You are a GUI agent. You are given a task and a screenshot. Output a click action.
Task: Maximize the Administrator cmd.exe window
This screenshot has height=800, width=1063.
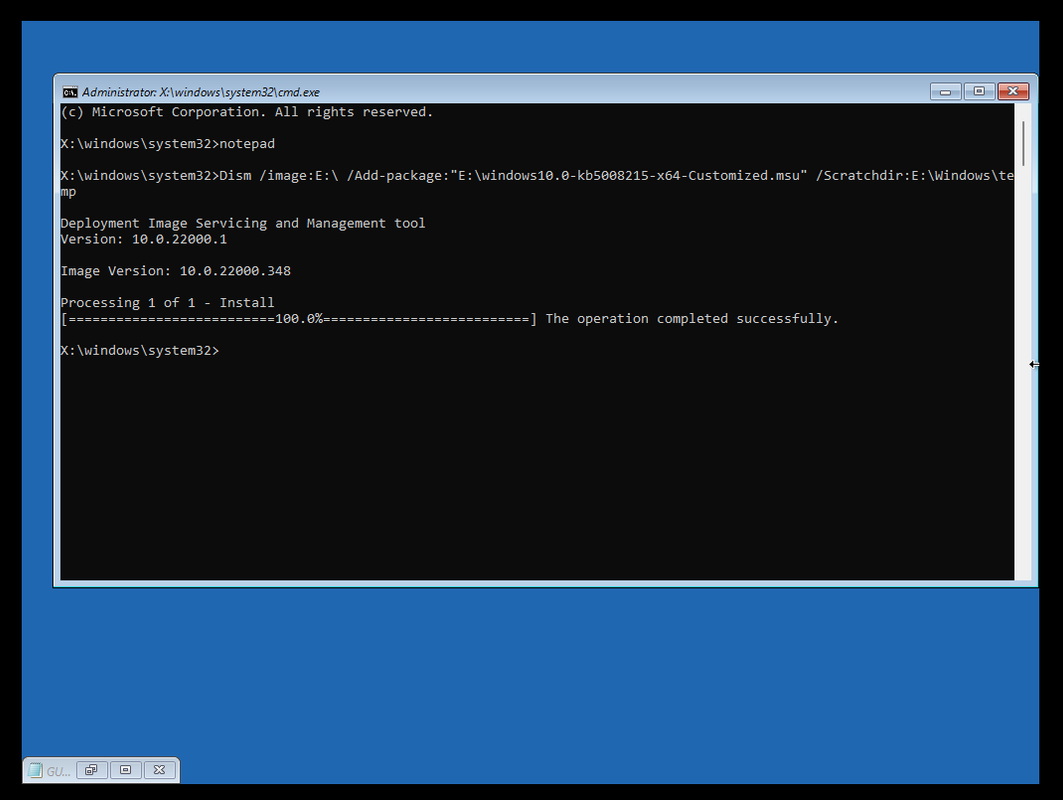(979, 91)
